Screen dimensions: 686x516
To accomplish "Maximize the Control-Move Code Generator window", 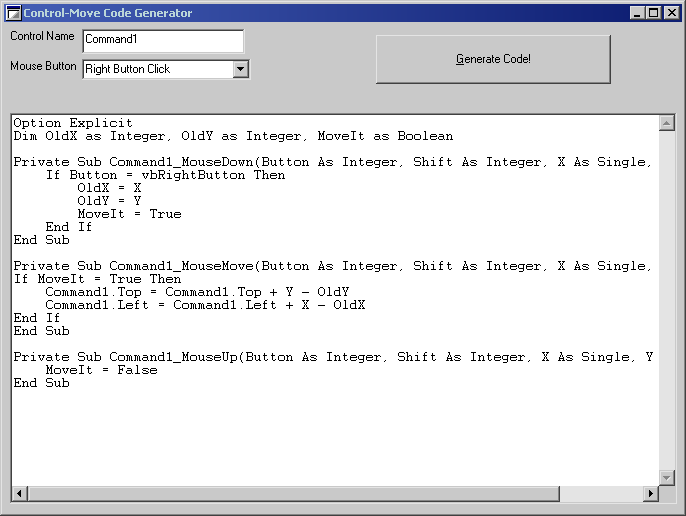I will [x=654, y=13].
